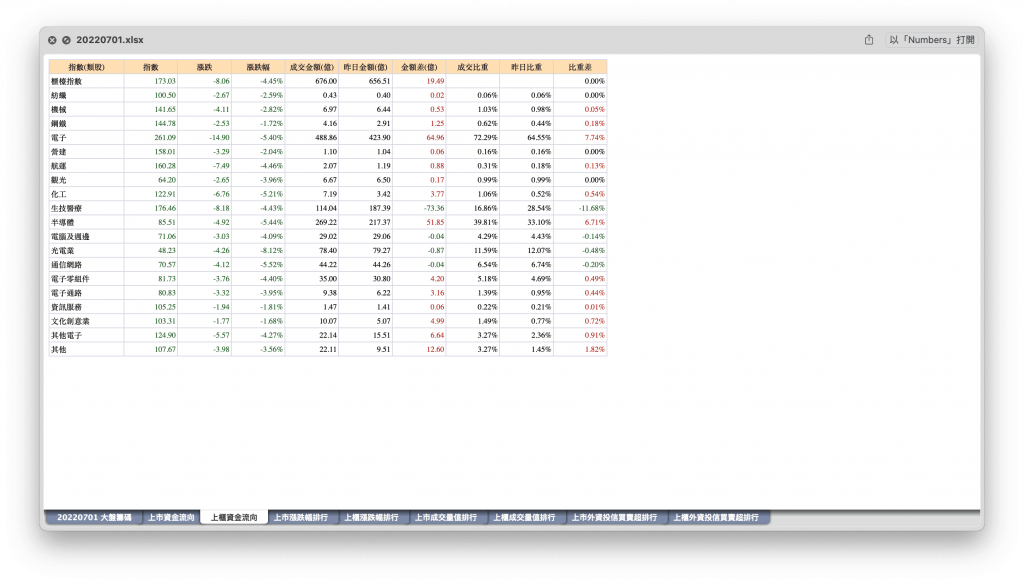Click the red value 12.60
Image resolution: width=1024 pixels, height=583 pixels.
pos(435,349)
